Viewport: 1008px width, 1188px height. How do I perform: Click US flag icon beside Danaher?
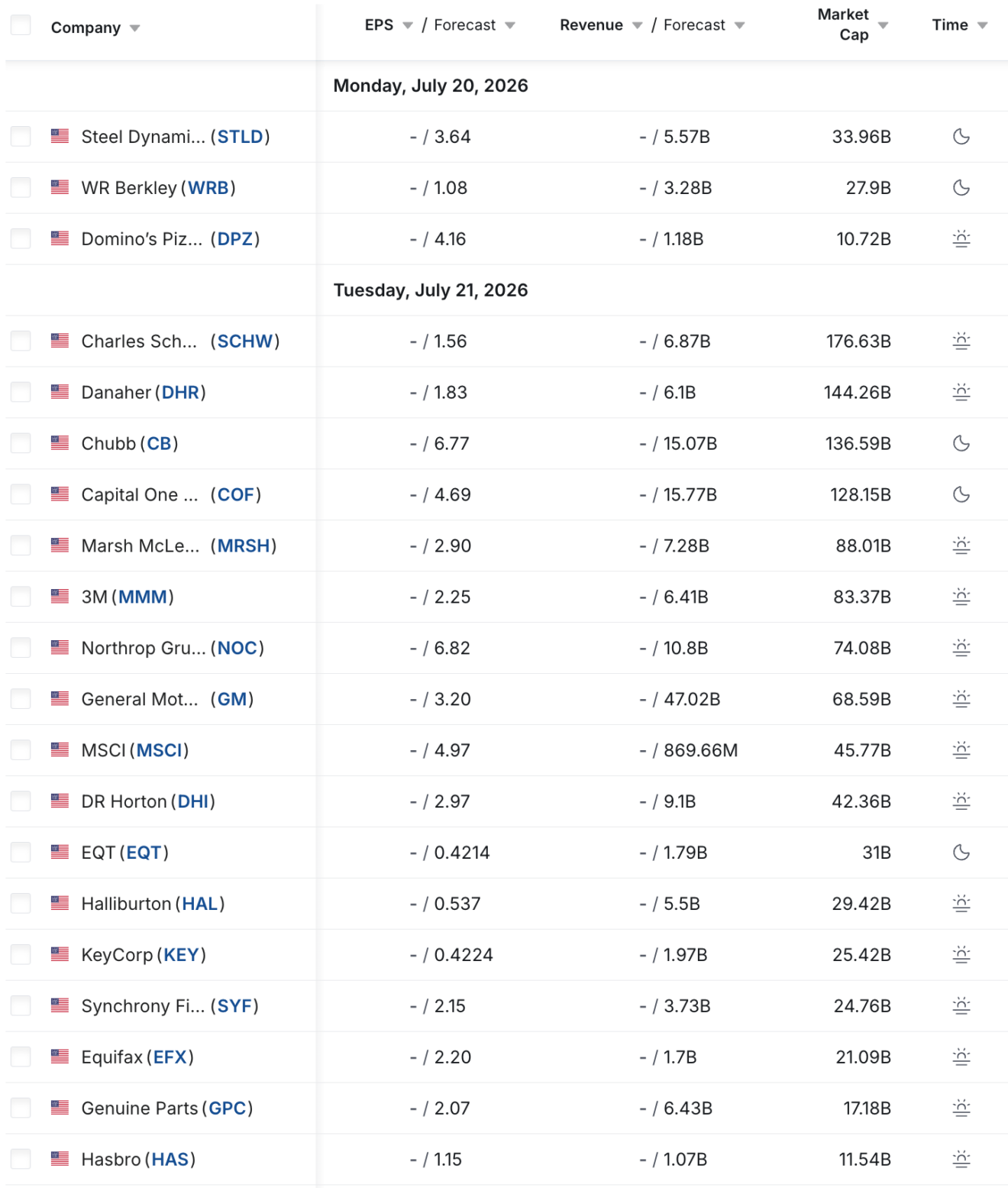coord(60,392)
